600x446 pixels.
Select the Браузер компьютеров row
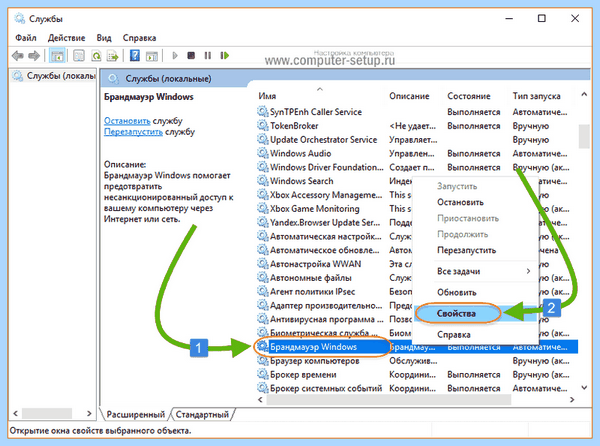point(417,361)
